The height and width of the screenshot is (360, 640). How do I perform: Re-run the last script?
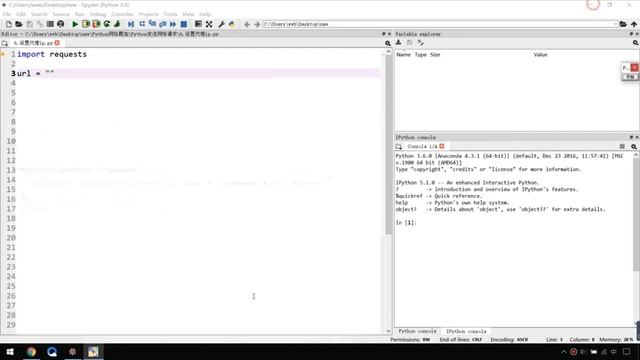107,24
